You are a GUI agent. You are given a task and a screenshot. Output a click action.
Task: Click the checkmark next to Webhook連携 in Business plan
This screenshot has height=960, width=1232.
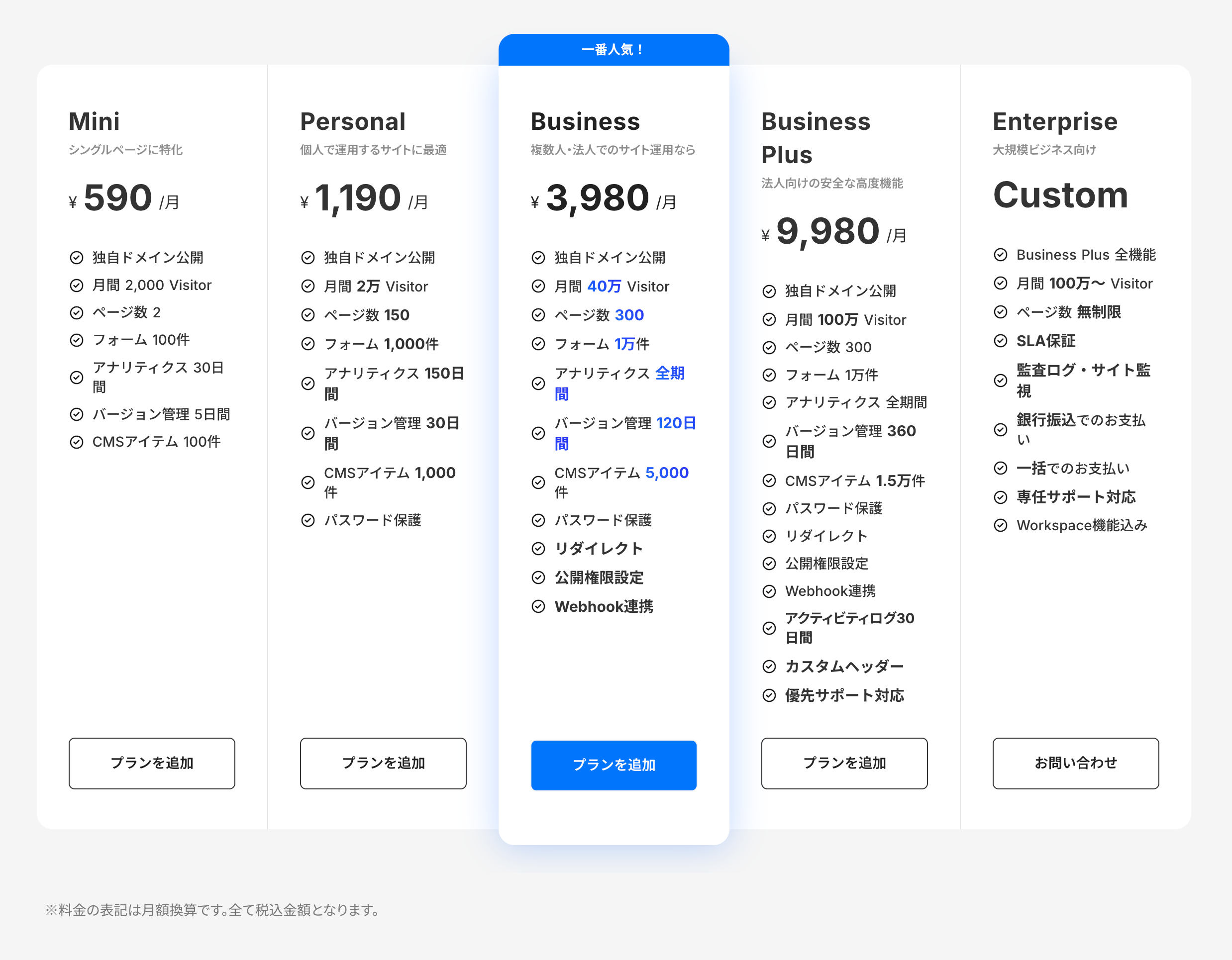[x=538, y=606]
